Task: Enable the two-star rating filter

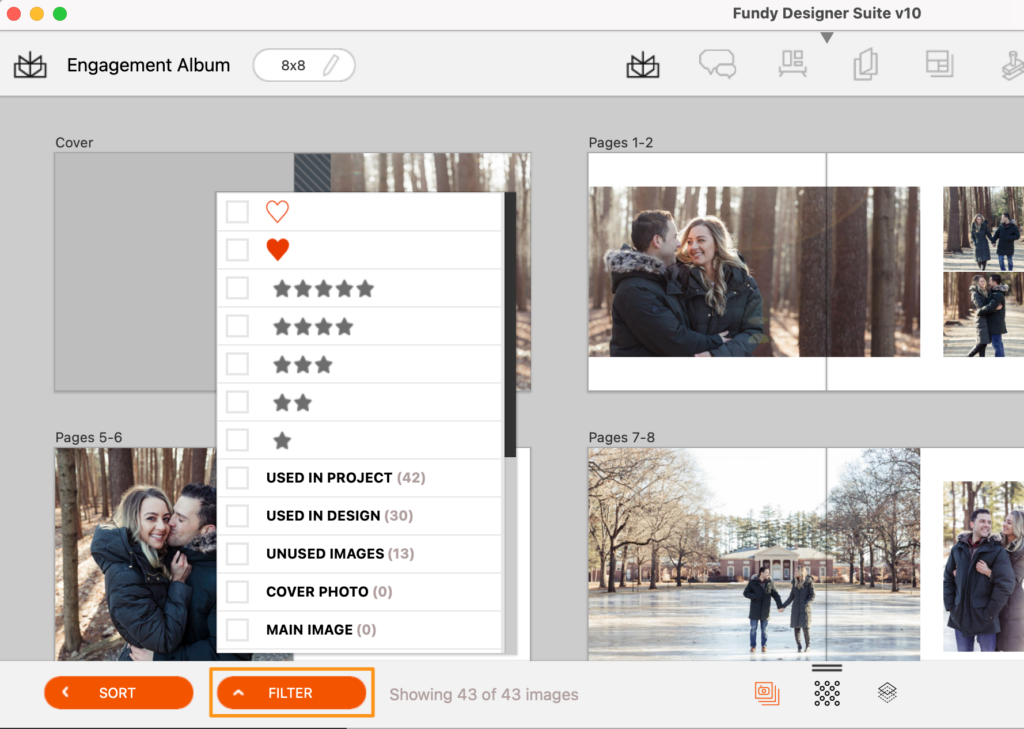Action: coord(237,402)
